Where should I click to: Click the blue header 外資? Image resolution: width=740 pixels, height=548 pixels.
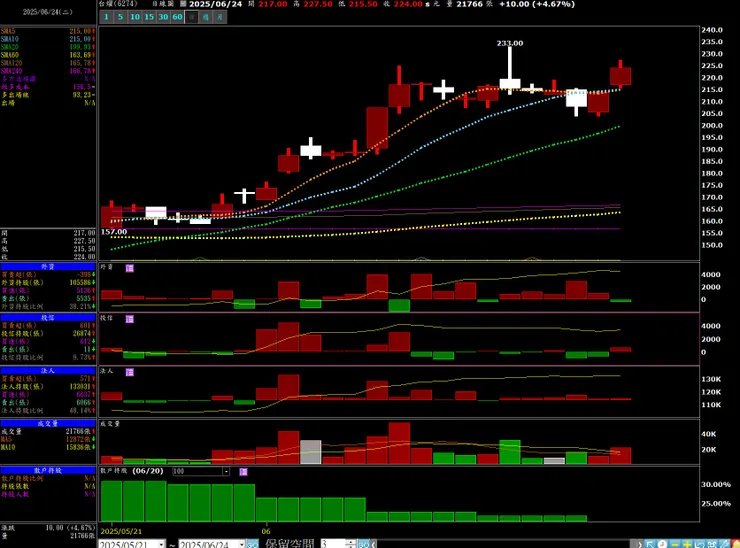point(48,267)
